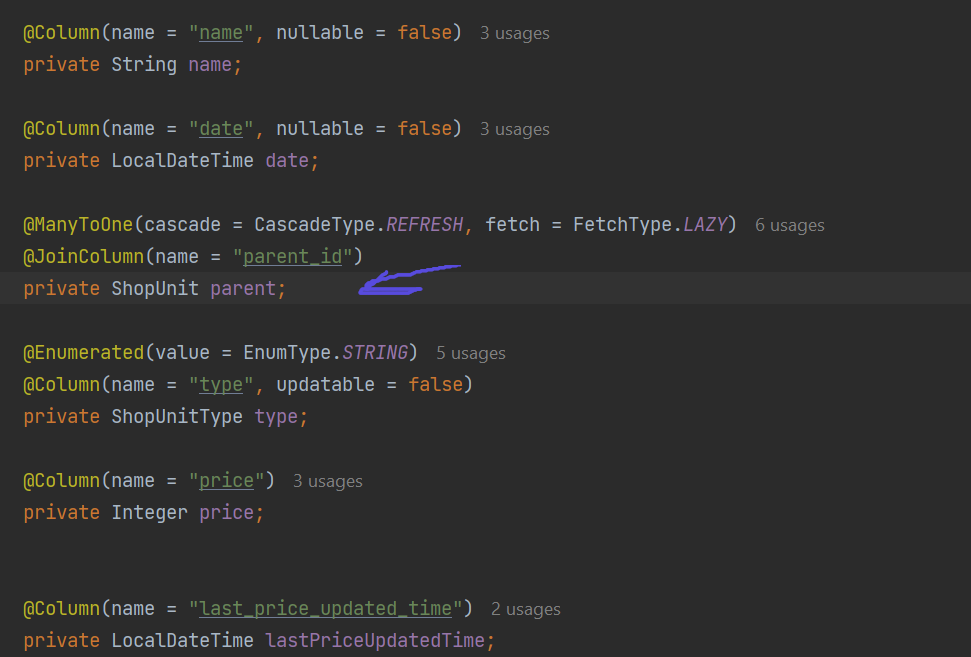
Task: Click the "type" column name string
Action: click(221, 385)
